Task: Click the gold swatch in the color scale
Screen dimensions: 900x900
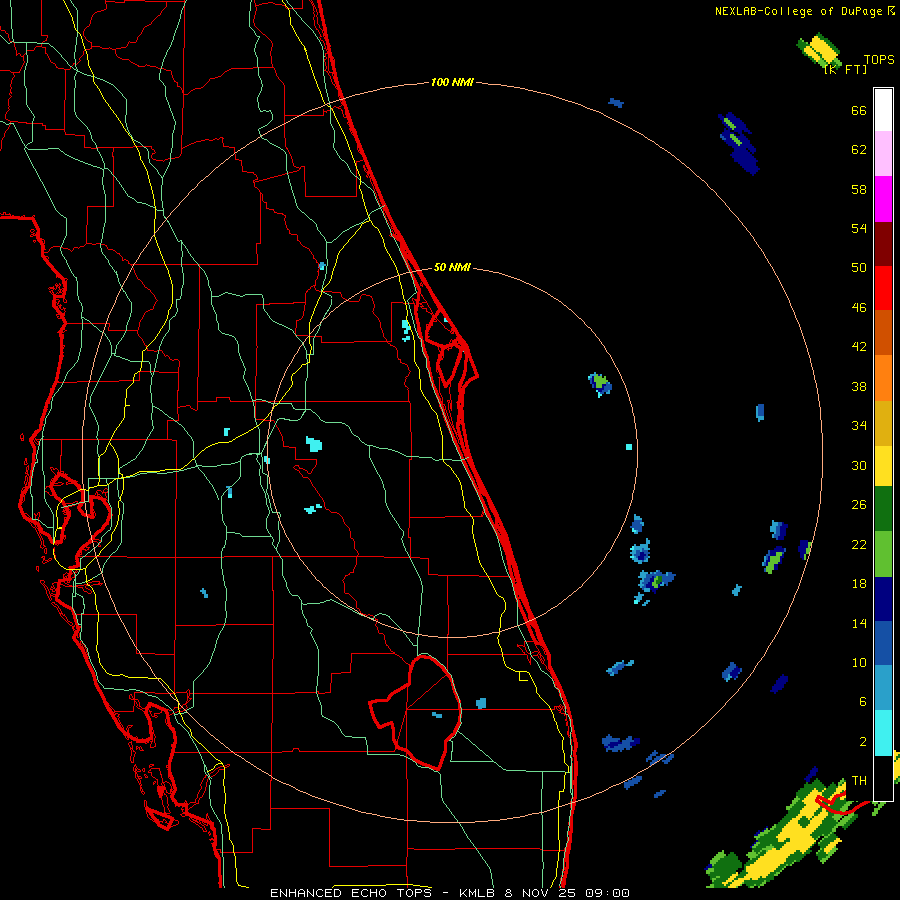Action: click(883, 423)
